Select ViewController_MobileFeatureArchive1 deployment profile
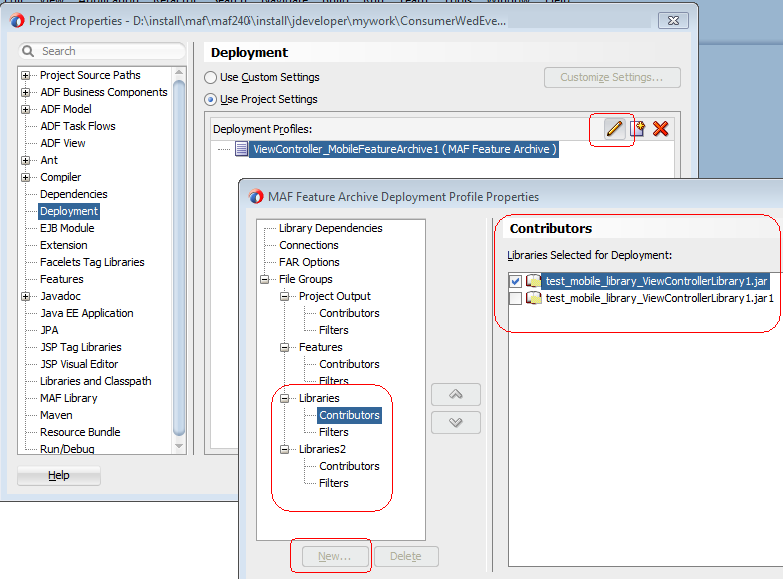The width and height of the screenshot is (783, 579). (x=404, y=149)
